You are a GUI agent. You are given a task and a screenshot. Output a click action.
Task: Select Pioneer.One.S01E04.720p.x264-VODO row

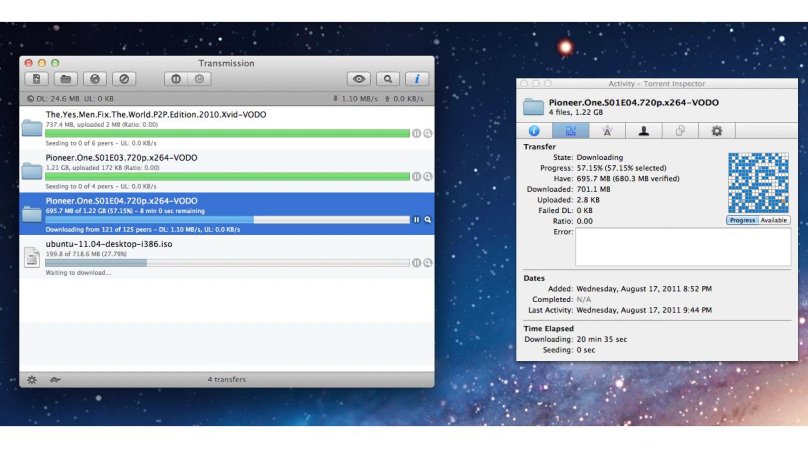[227, 214]
